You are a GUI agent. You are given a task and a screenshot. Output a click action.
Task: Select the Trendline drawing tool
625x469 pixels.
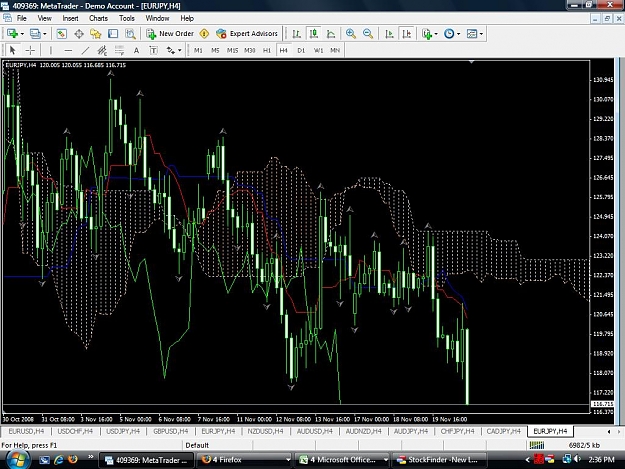[x=85, y=50]
